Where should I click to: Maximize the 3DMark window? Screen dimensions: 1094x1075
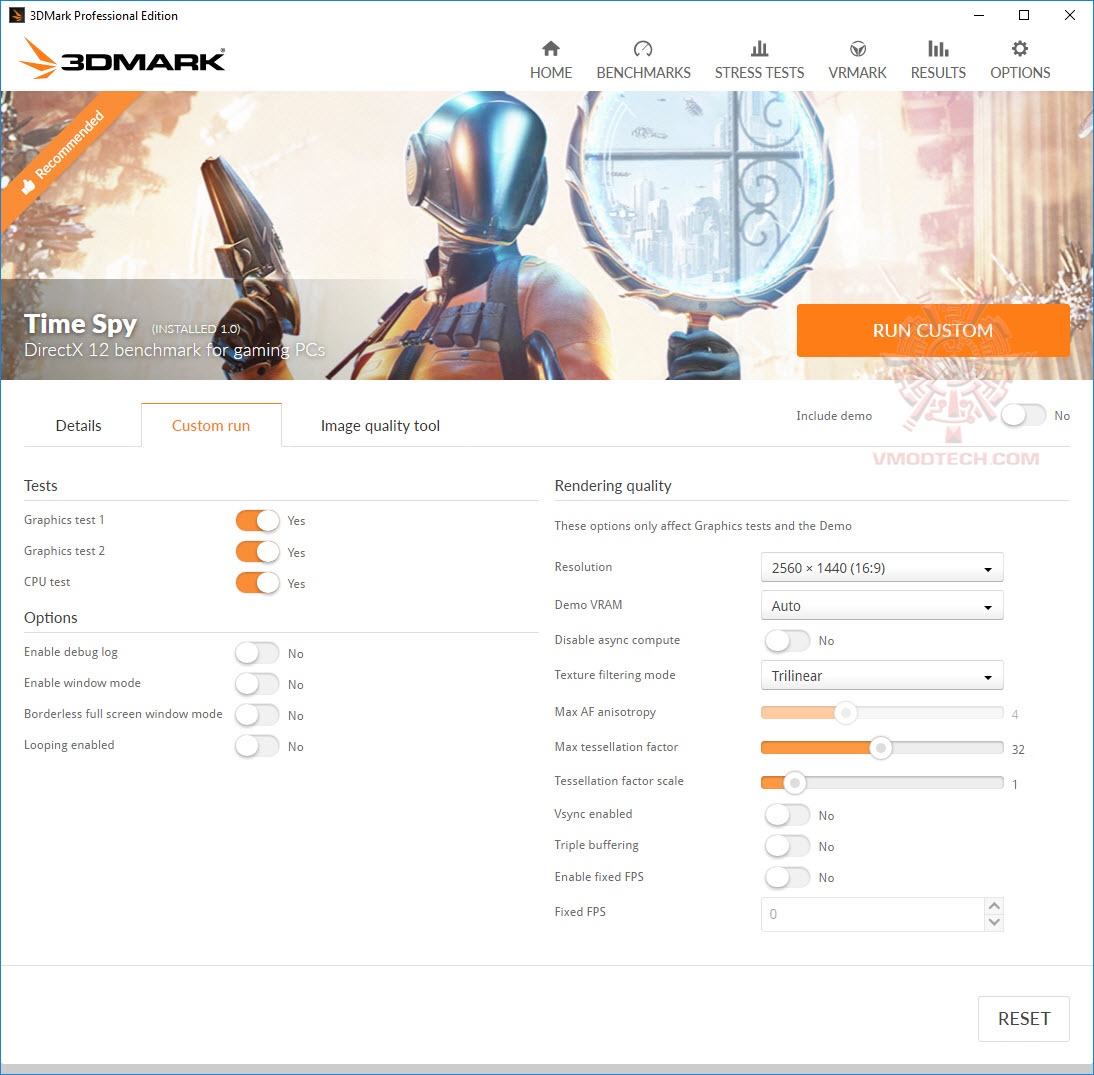(x=1024, y=15)
